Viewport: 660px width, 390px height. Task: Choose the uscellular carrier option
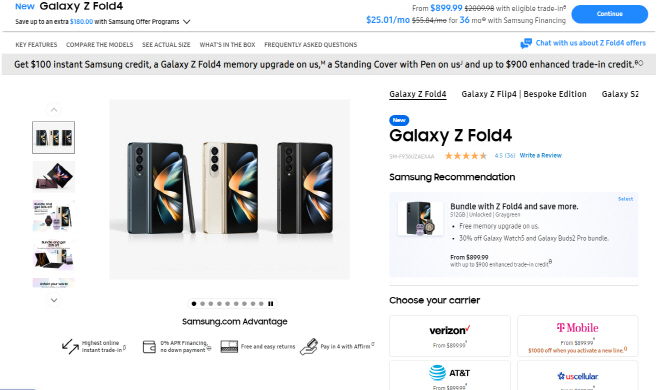click(x=578, y=376)
